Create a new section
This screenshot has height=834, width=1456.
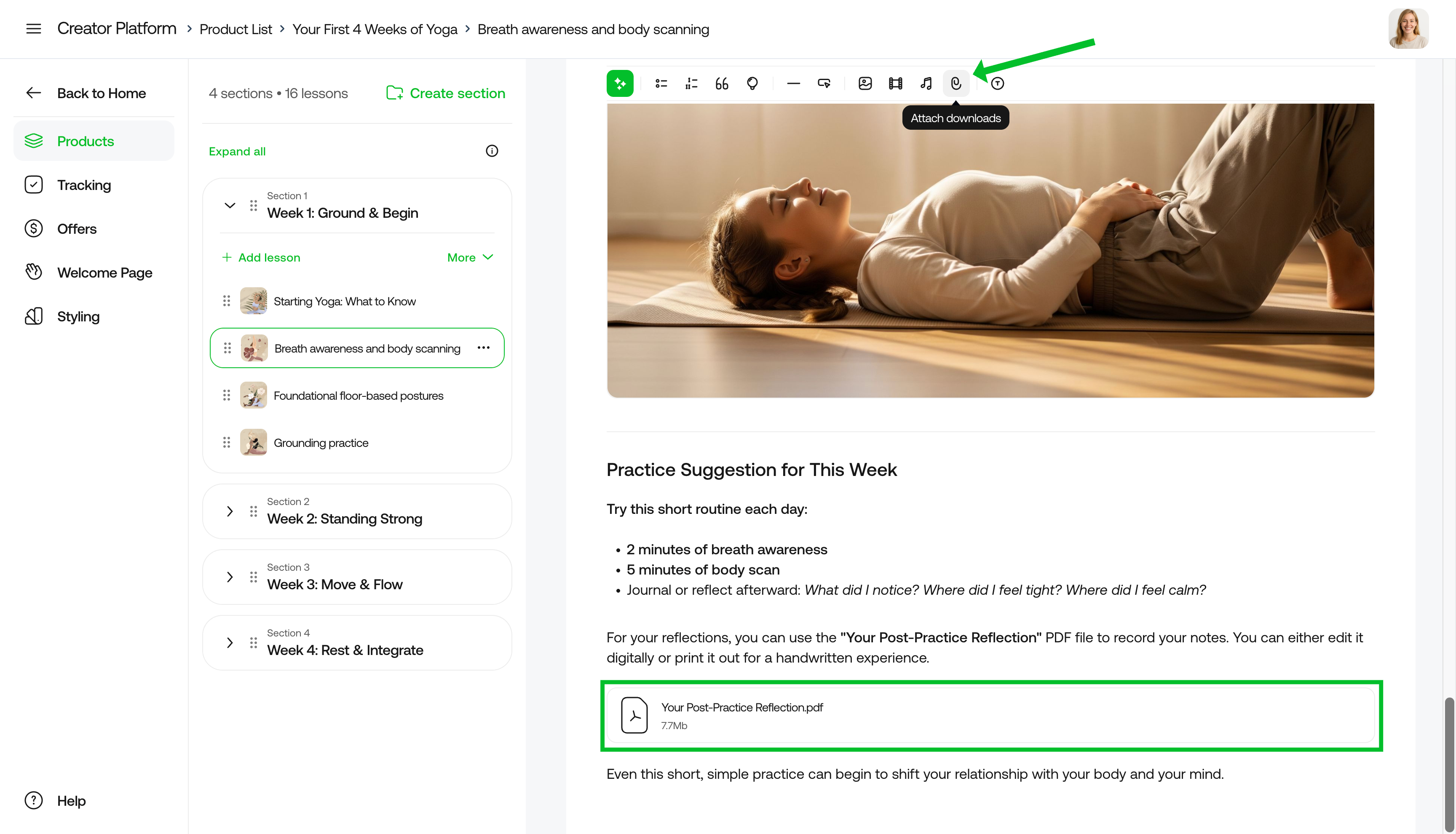pyautogui.click(x=446, y=93)
